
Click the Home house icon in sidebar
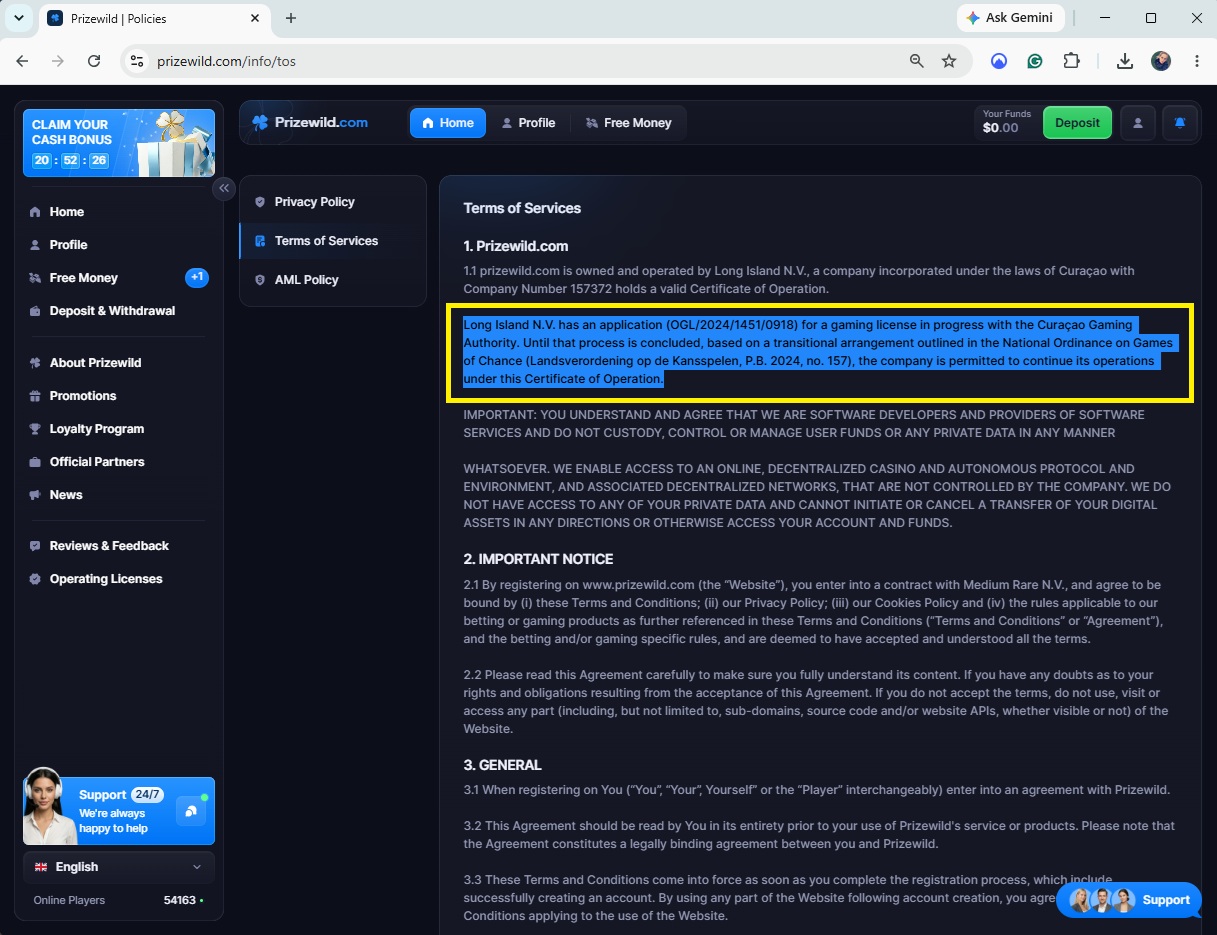tap(36, 212)
